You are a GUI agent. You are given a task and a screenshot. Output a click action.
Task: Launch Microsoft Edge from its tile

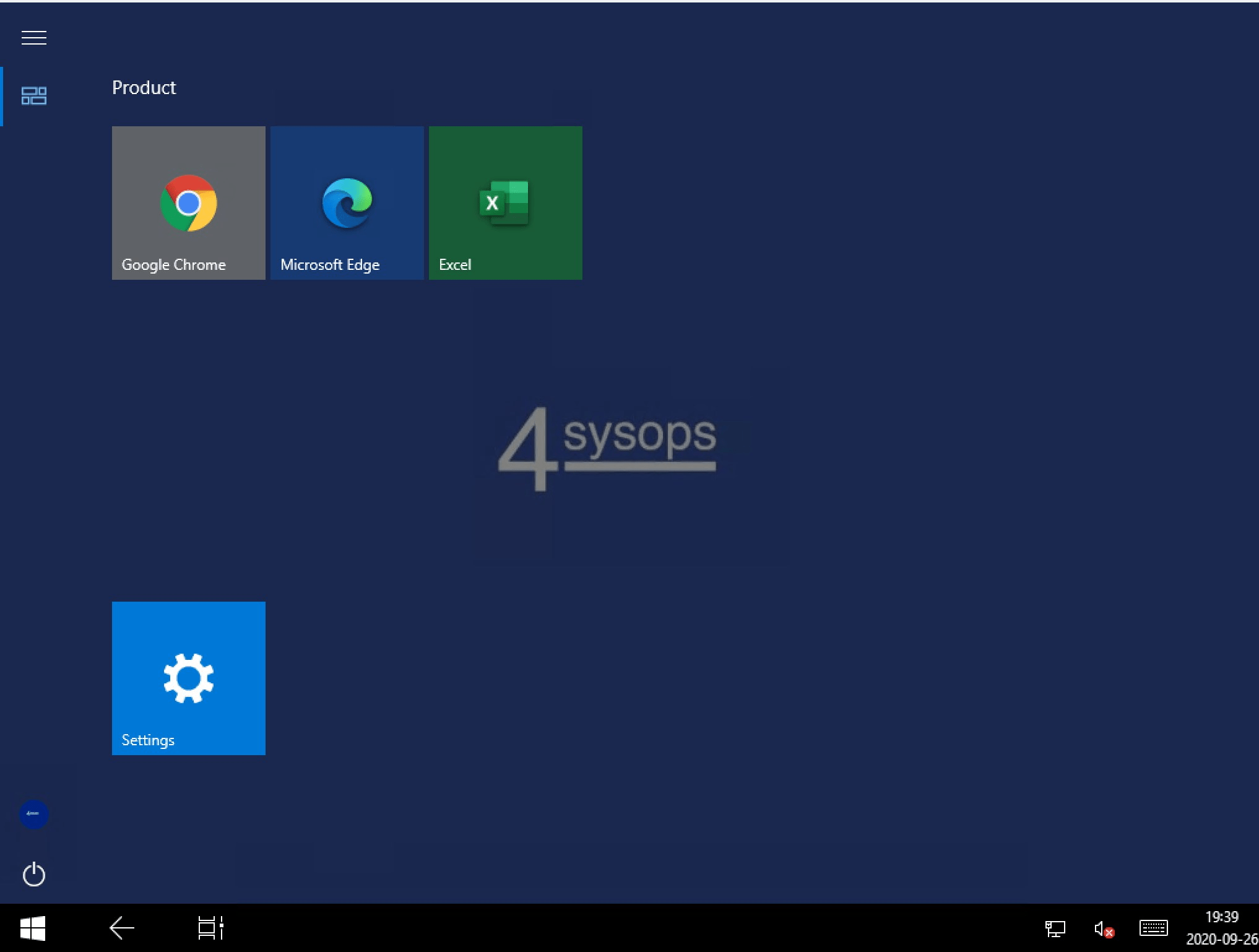coord(347,202)
